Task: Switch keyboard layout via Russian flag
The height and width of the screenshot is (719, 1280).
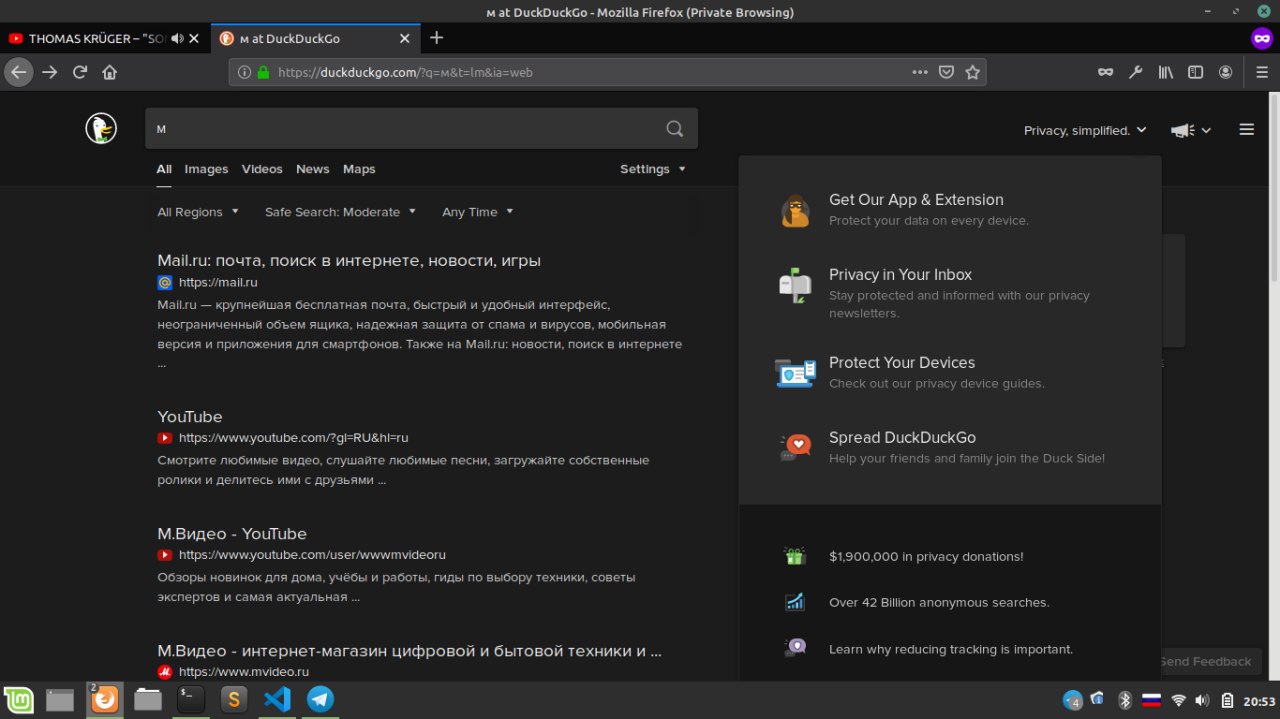Action: pos(1151,699)
